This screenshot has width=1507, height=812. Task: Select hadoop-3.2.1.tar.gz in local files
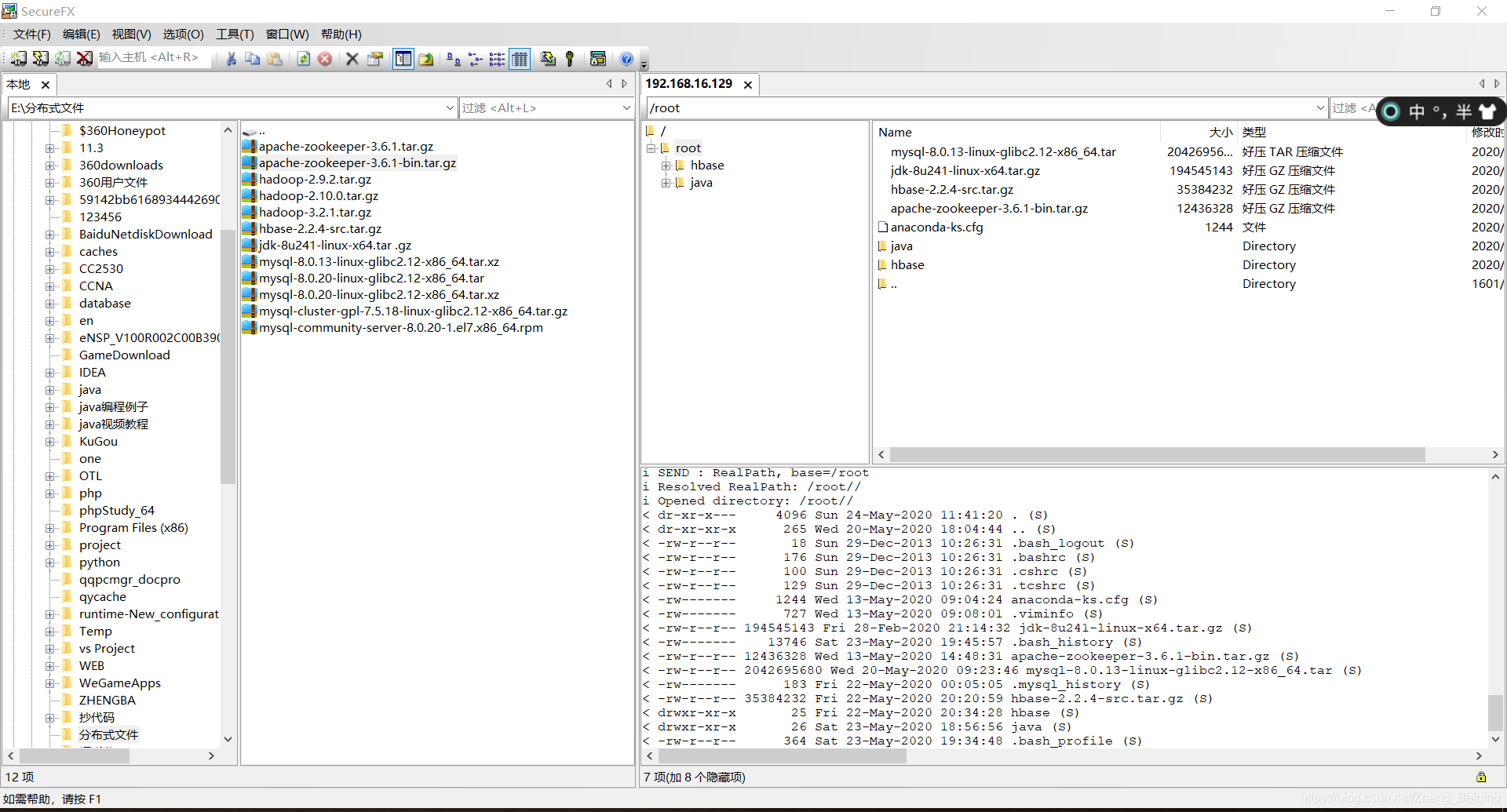point(315,213)
